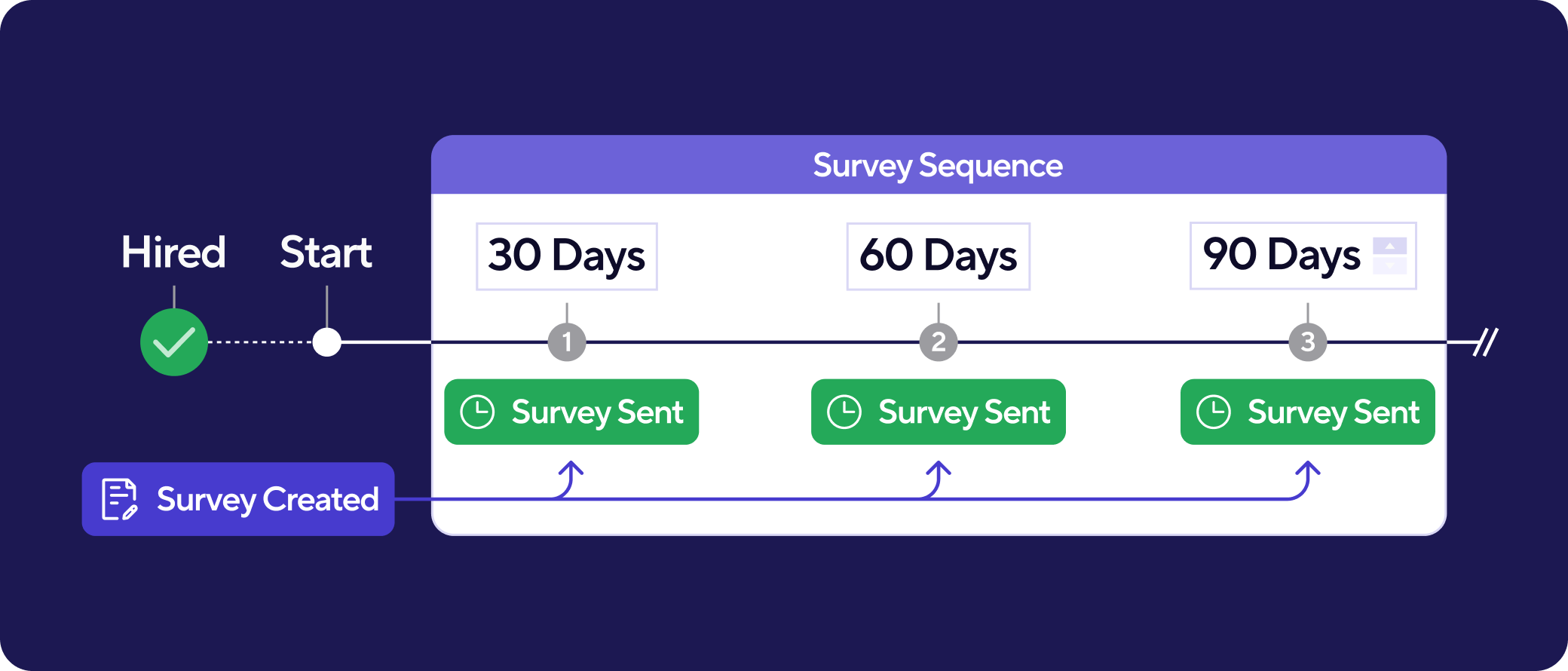Select the 60 Days input box
Image resolution: width=1568 pixels, height=671 pixels.
click(x=938, y=256)
